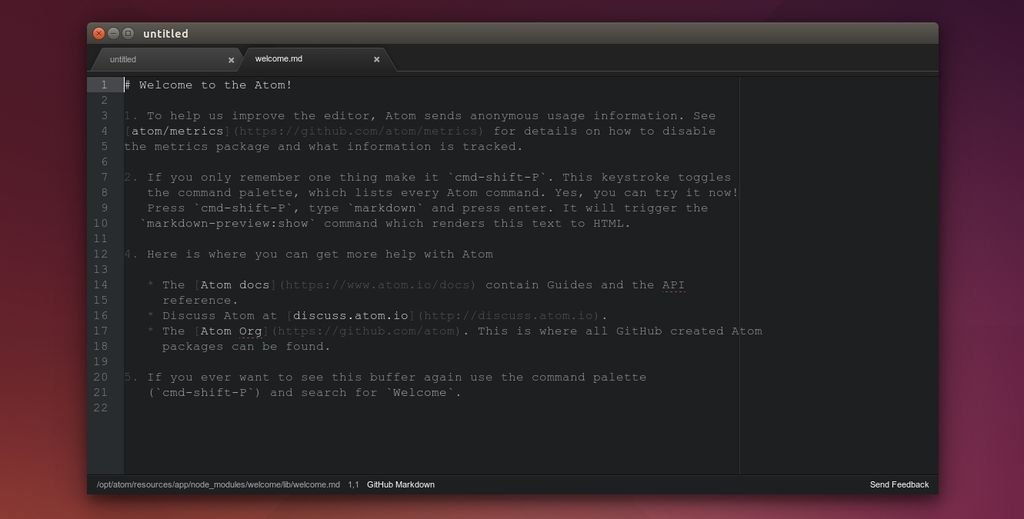The height and width of the screenshot is (519, 1024).
Task: Close the untitled tab
Action: [231, 60]
